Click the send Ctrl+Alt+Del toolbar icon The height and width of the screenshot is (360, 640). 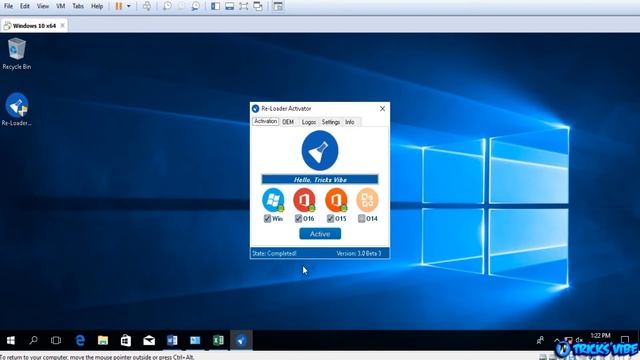147,6
